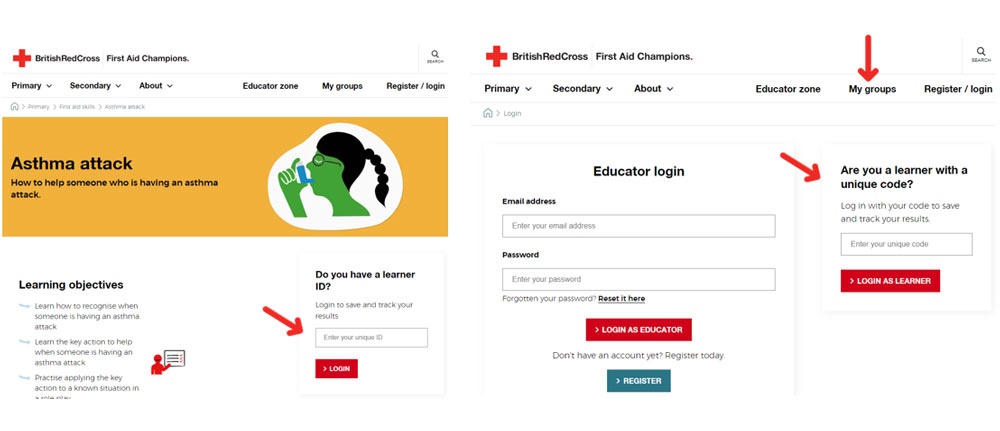Click the search icon on the Asthma attack page
The width and height of the screenshot is (1000, 431).
(x=435, y=55)
